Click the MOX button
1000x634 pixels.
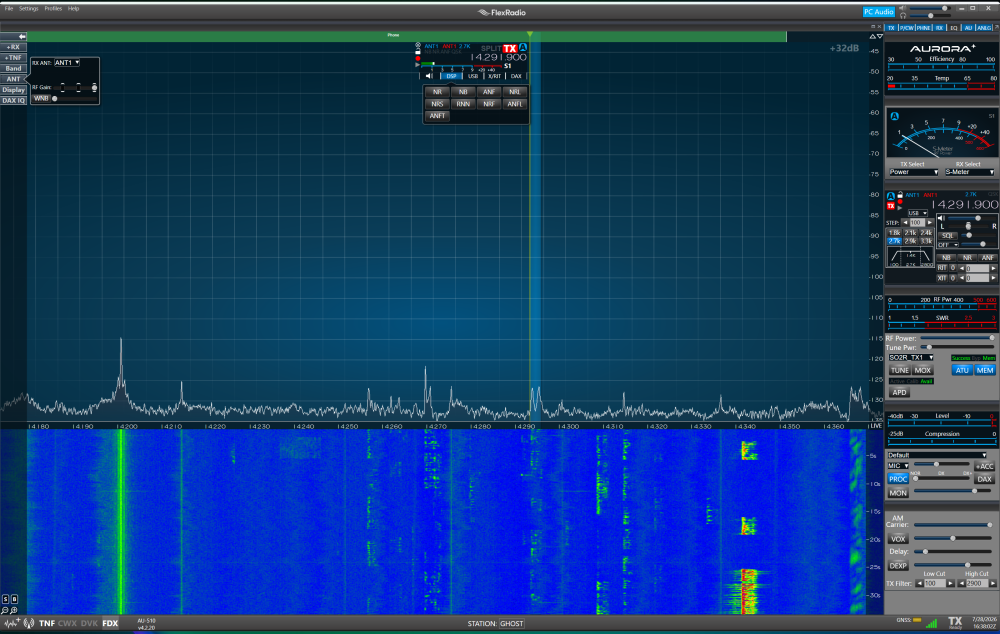[x=922, y=370]
